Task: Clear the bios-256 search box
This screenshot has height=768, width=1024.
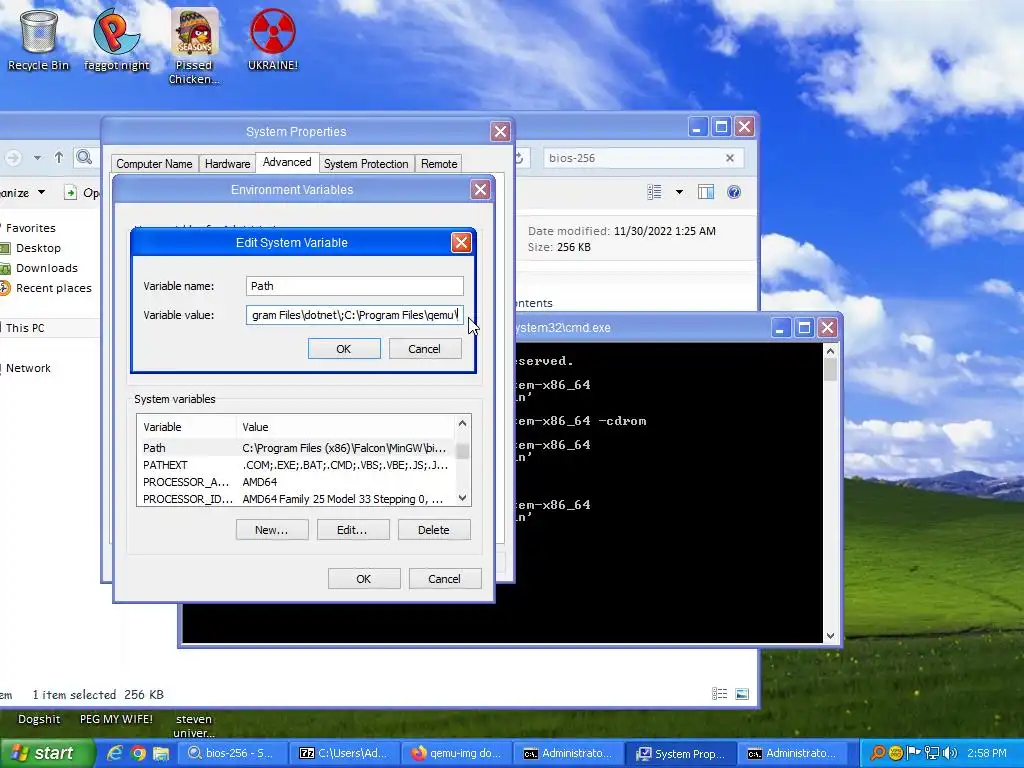Action: 730,158
